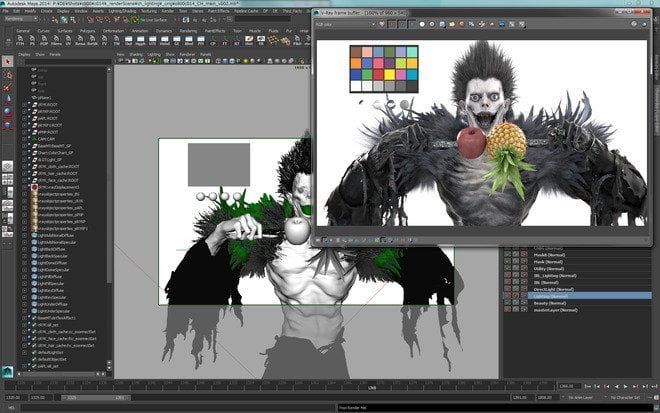The image size is (660, 413).
Task: Expand the pPlane1 row's neighbor pAPL:ROOT node
Action: click(x=24, y=118)
